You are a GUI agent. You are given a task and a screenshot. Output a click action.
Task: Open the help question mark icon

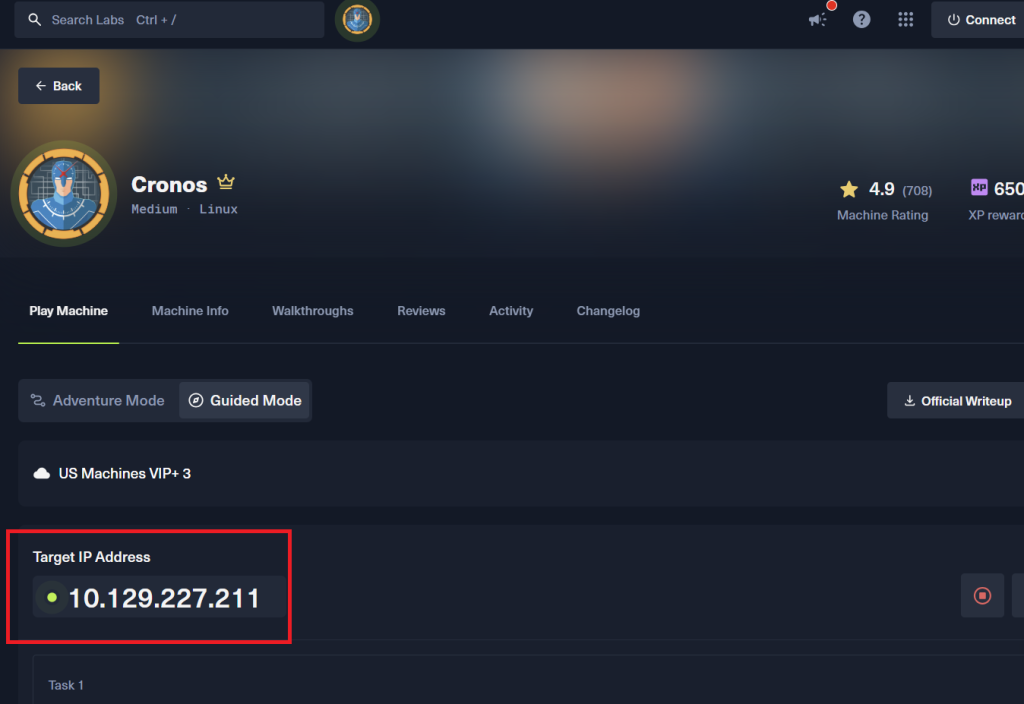(861, 20)
